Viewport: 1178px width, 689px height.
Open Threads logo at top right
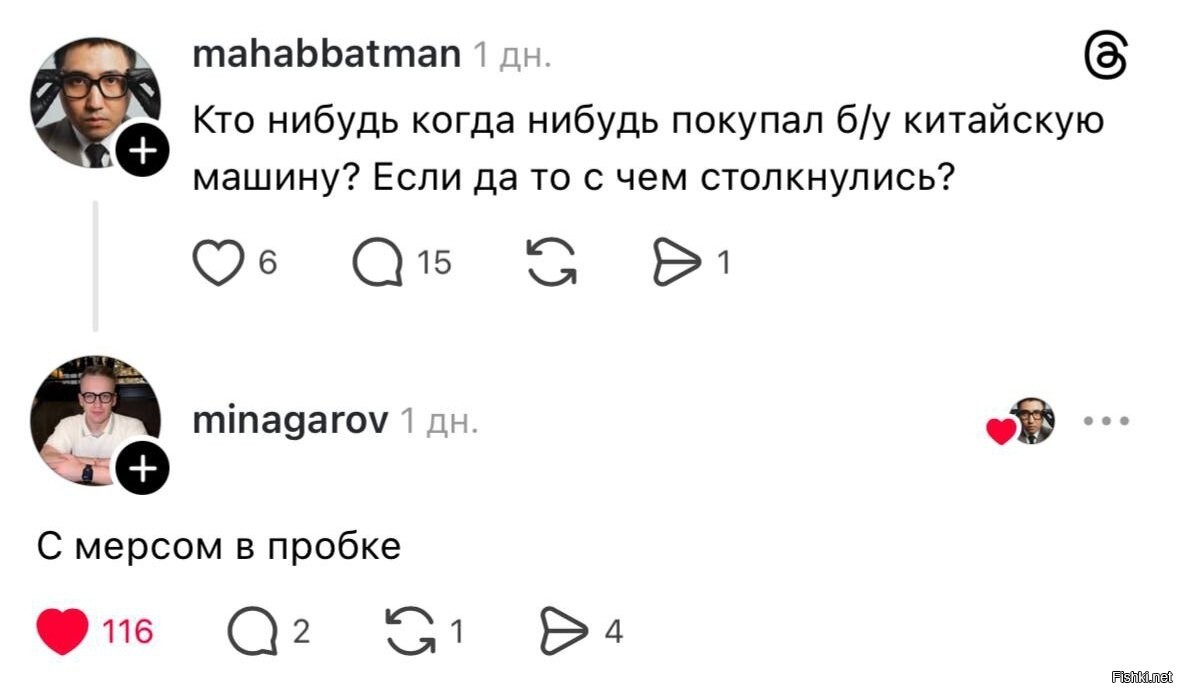[1105, 56]
